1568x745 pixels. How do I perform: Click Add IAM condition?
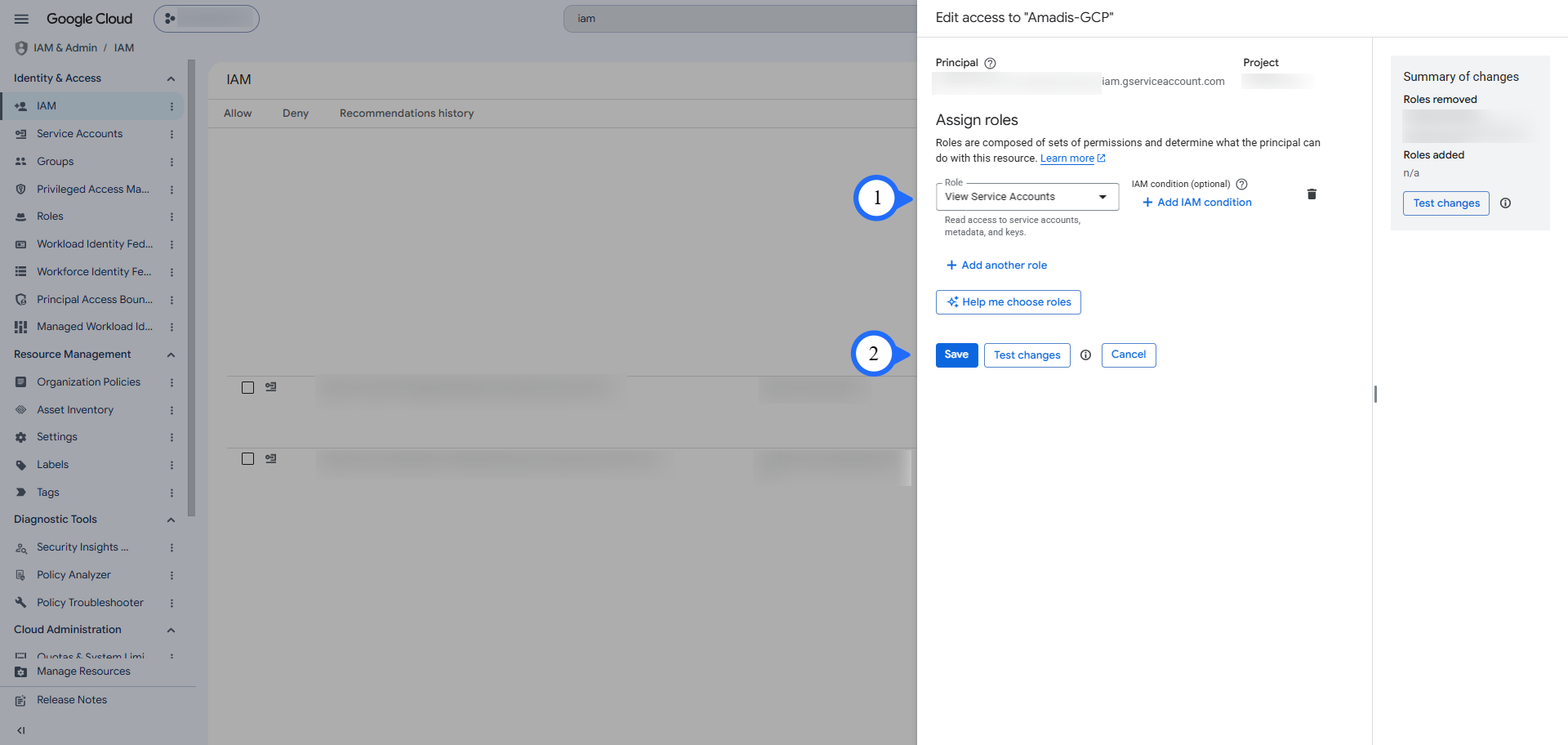[x=1196, y=203]
